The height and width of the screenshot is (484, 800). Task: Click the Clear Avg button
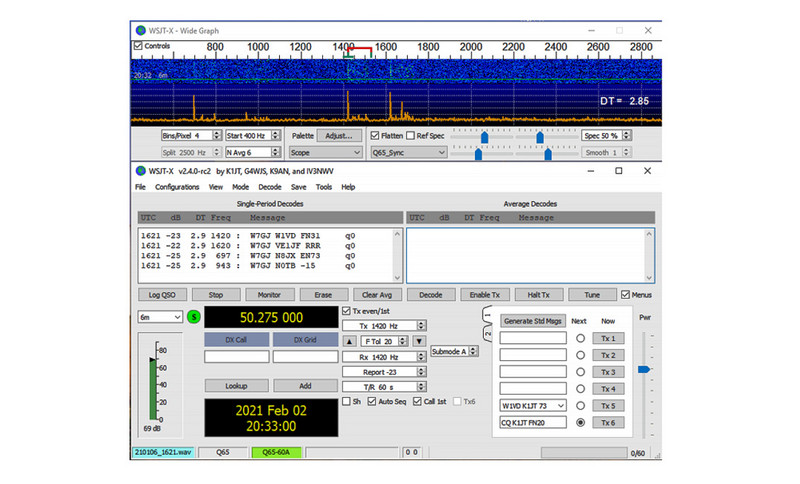(377, 295)
